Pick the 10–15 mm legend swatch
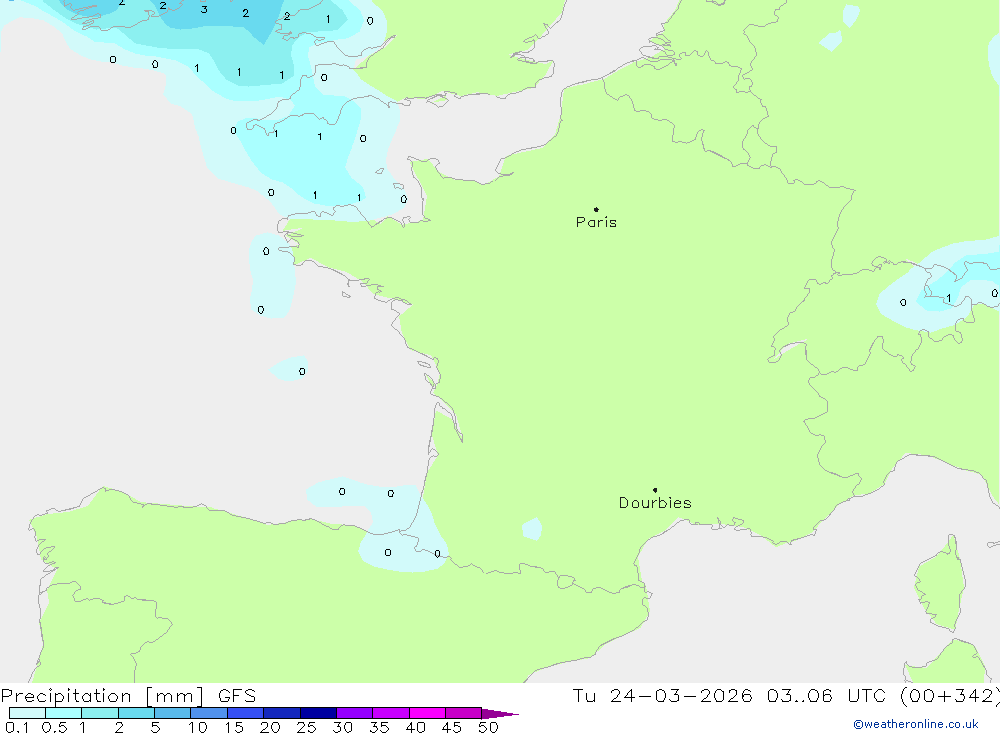The height and width of the screenshot is (733, 1000). coord(209,713)
